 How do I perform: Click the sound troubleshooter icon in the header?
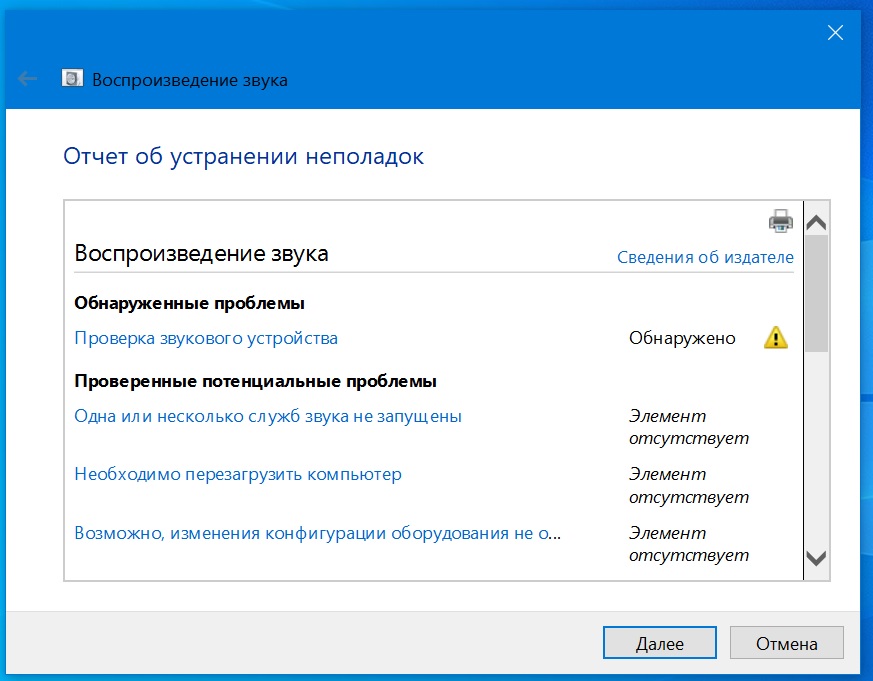pos(72,79)
